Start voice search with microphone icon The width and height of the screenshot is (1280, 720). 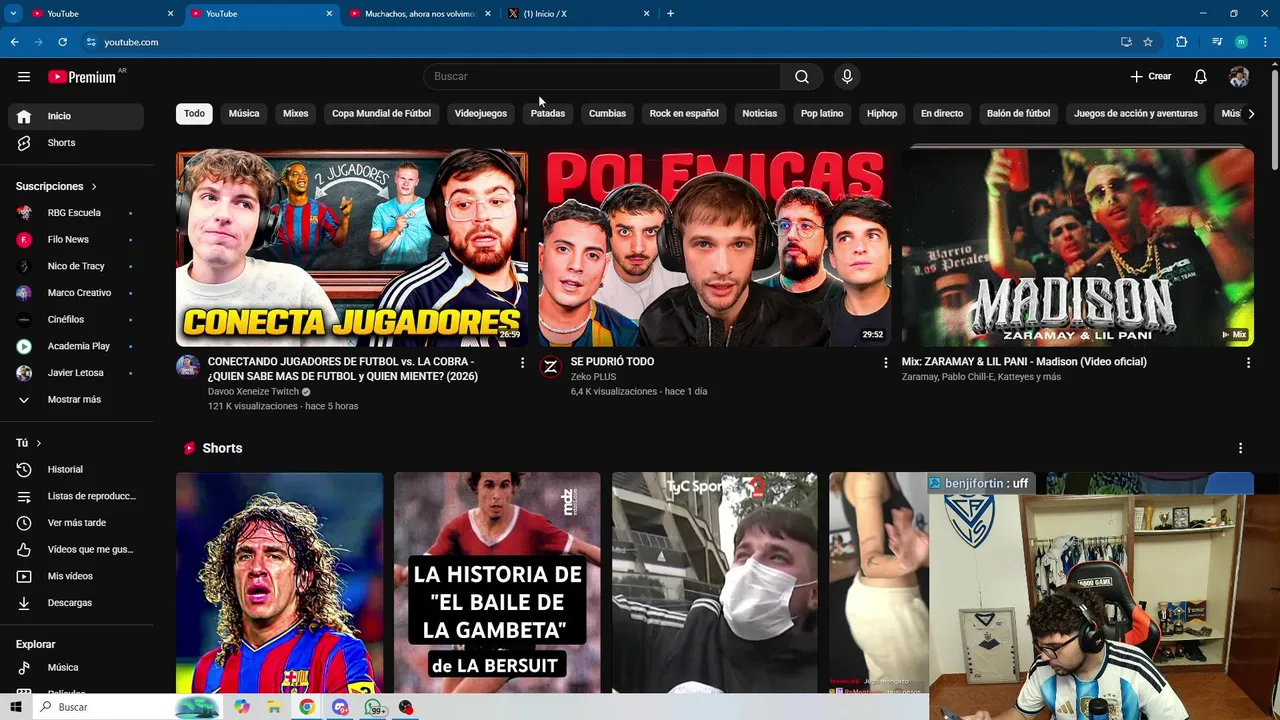[847, 76]
